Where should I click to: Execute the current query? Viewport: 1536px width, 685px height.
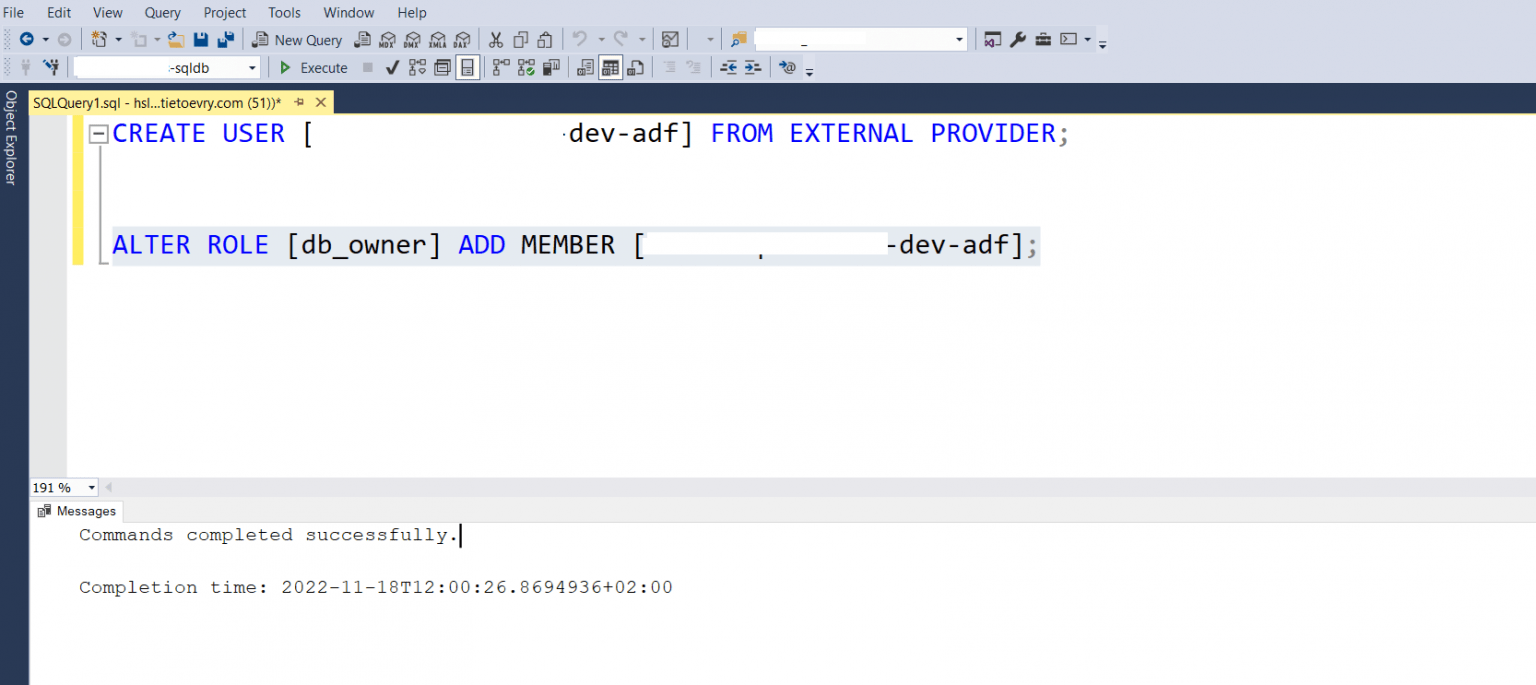[x=312, y=67]
